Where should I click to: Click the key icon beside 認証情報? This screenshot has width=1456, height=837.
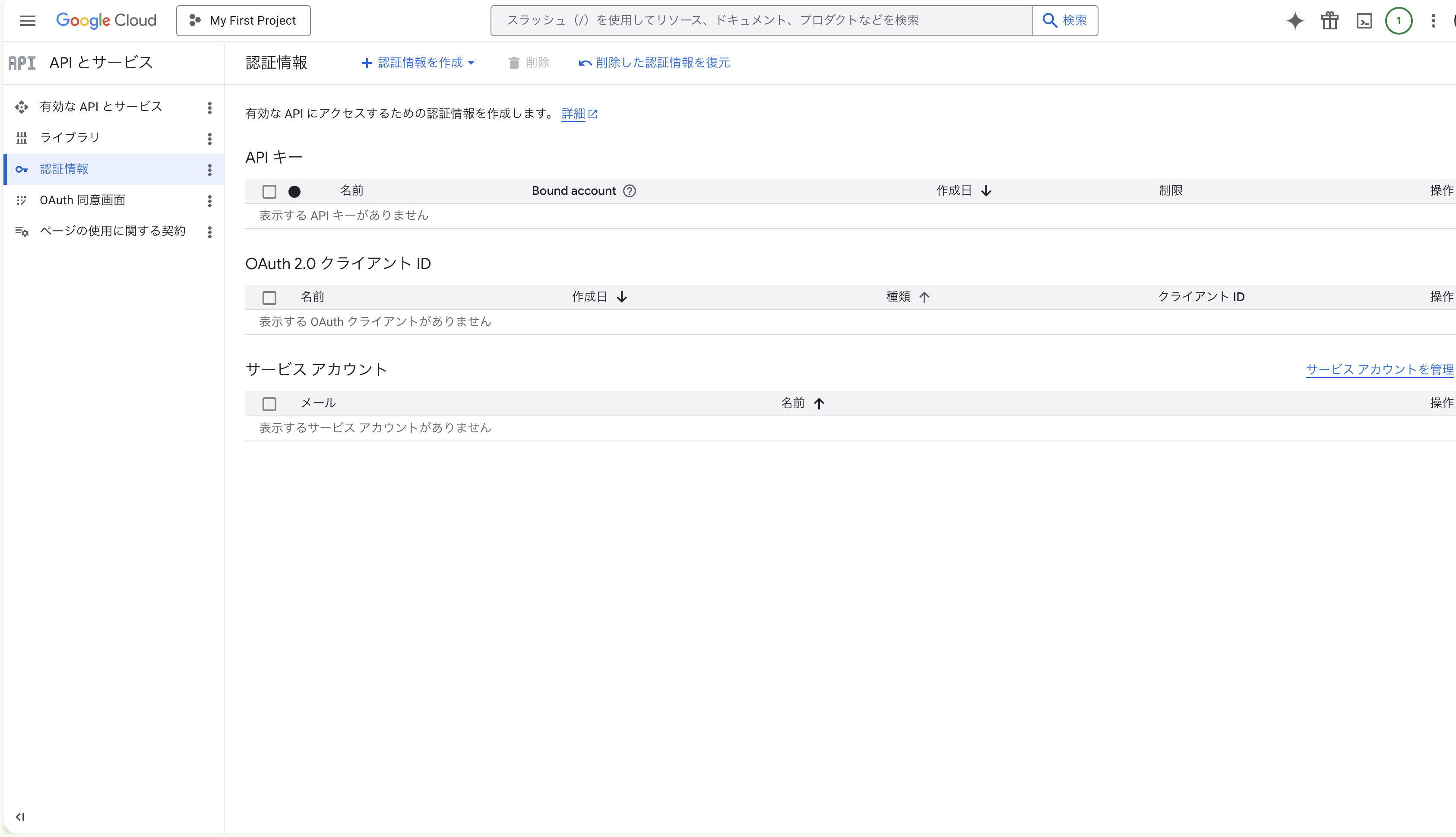pos(22,170)
